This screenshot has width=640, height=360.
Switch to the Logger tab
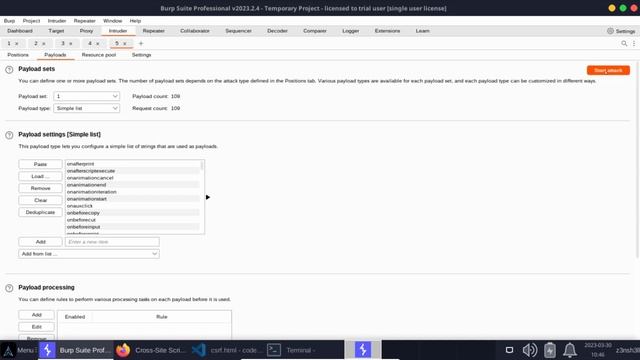pyautogui.click(x=351, y=31)
